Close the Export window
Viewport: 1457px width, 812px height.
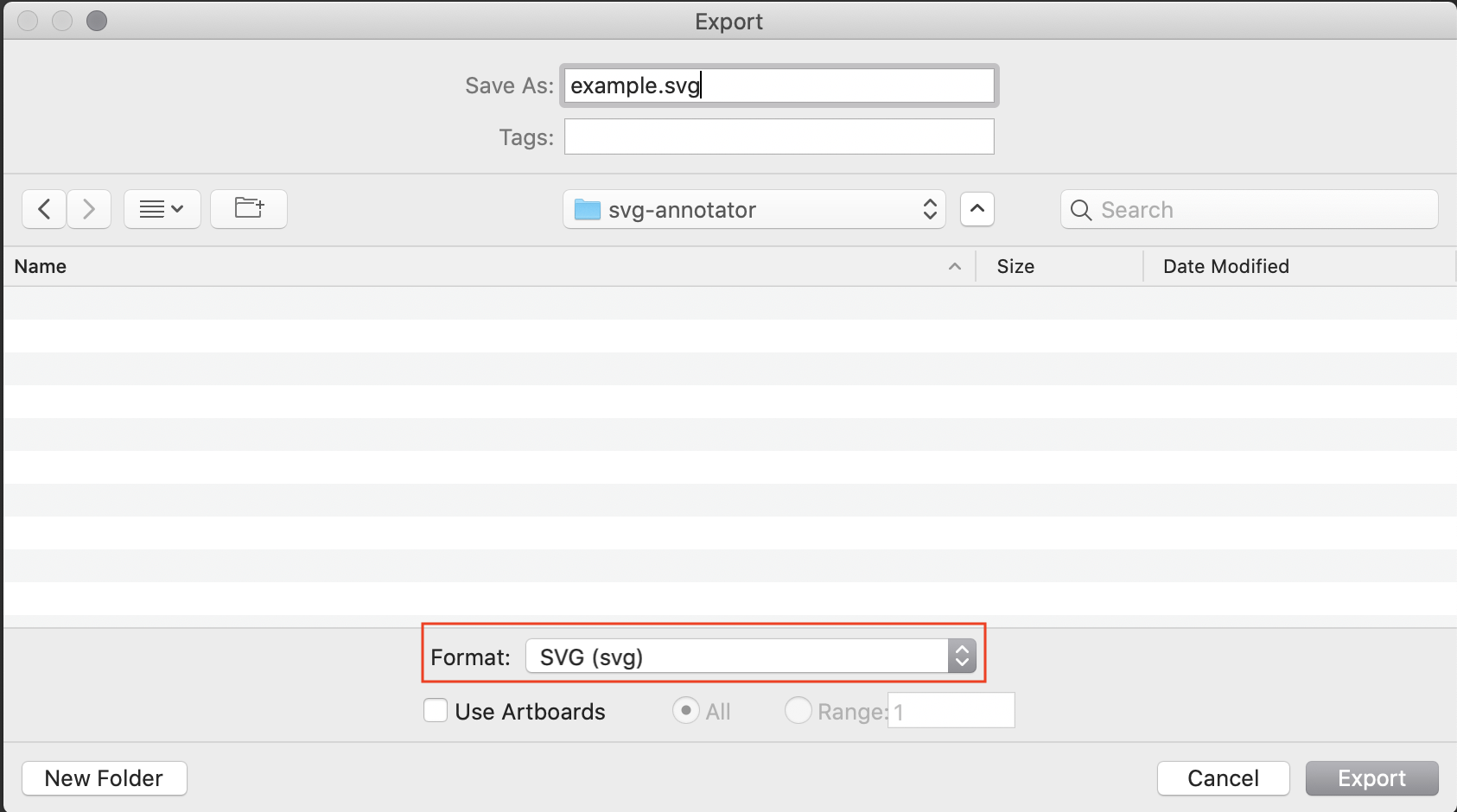coord(28,21)
